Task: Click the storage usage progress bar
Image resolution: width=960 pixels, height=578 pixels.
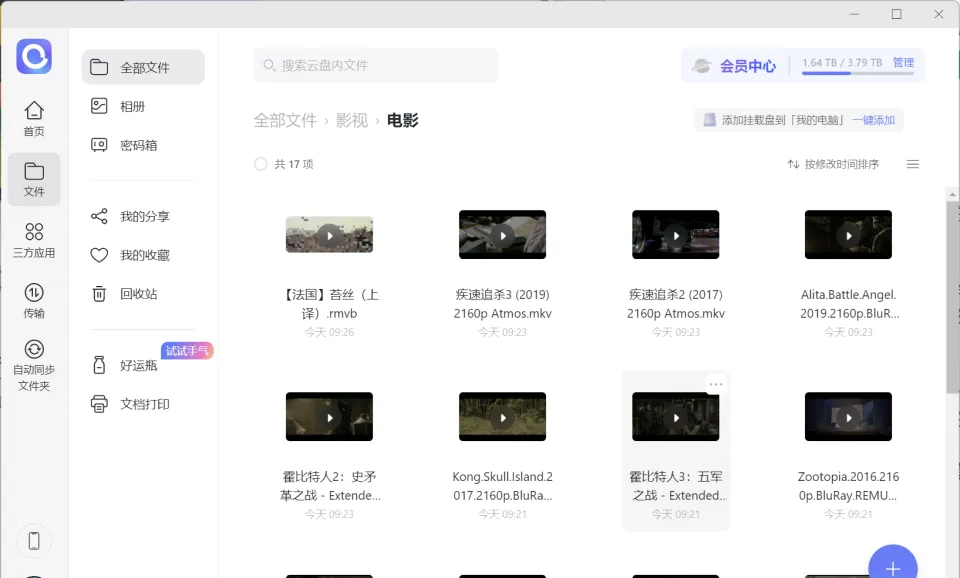Action: [x=858, y=73]
